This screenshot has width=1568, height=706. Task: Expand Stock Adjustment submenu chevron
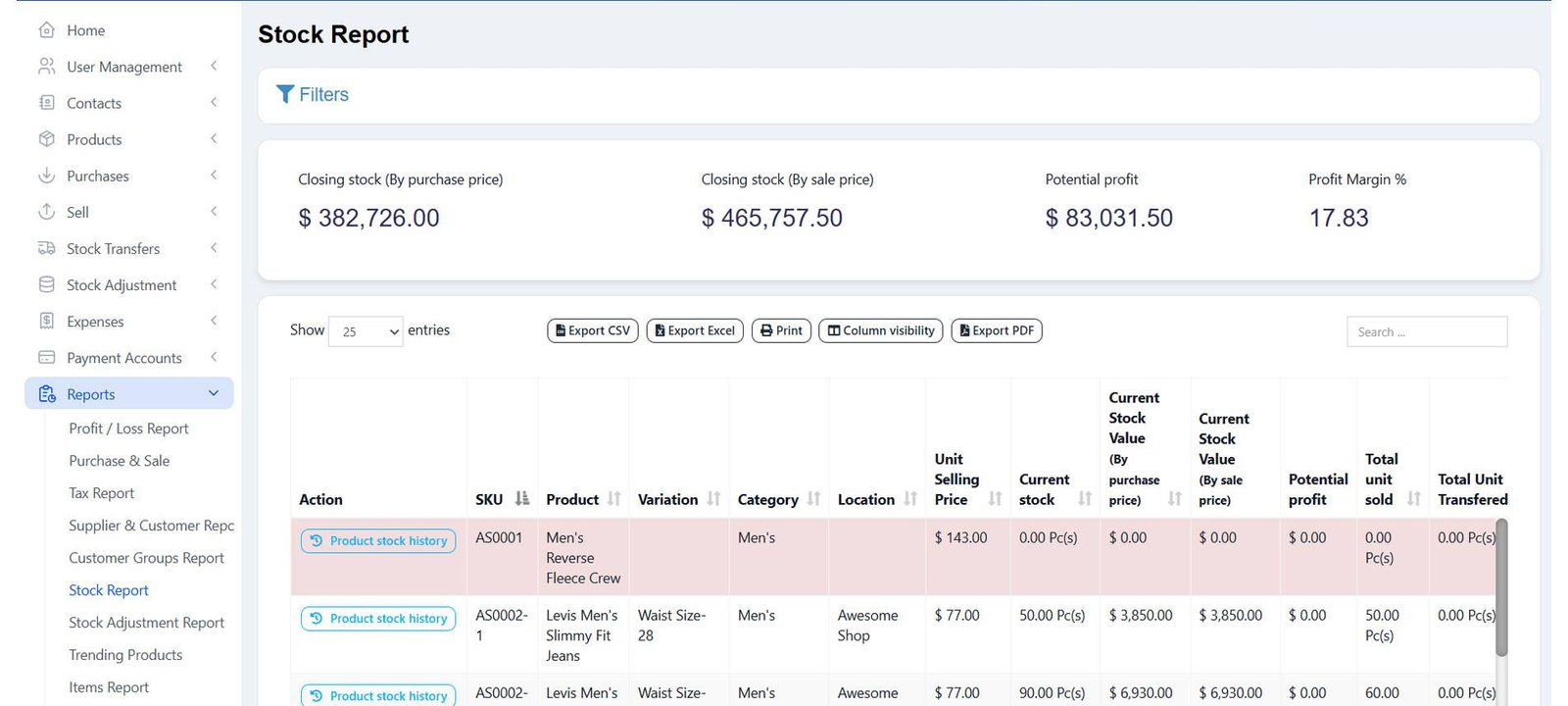pos(214,283)
